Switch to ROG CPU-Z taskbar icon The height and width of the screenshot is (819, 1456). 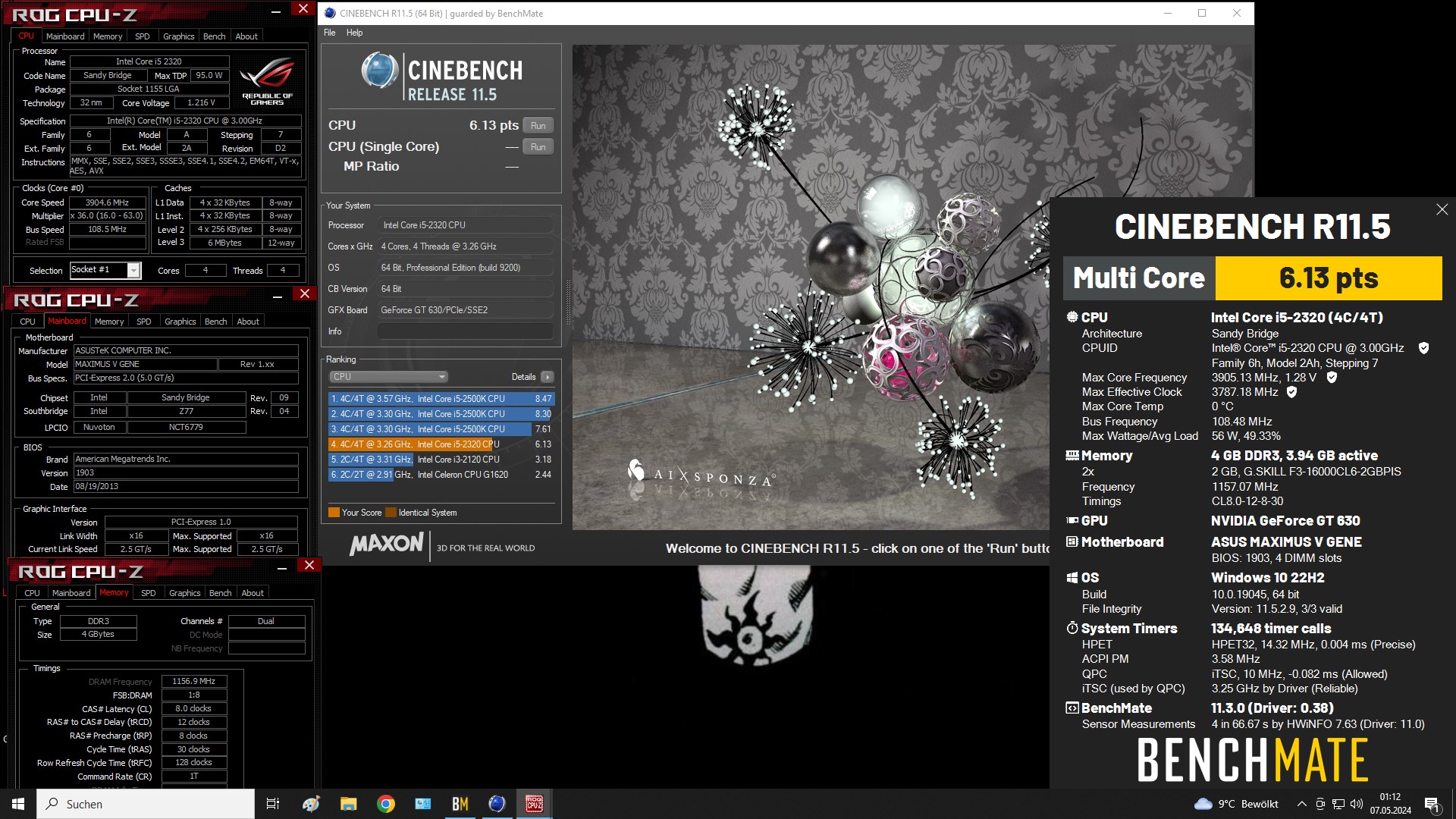point(534,804)
